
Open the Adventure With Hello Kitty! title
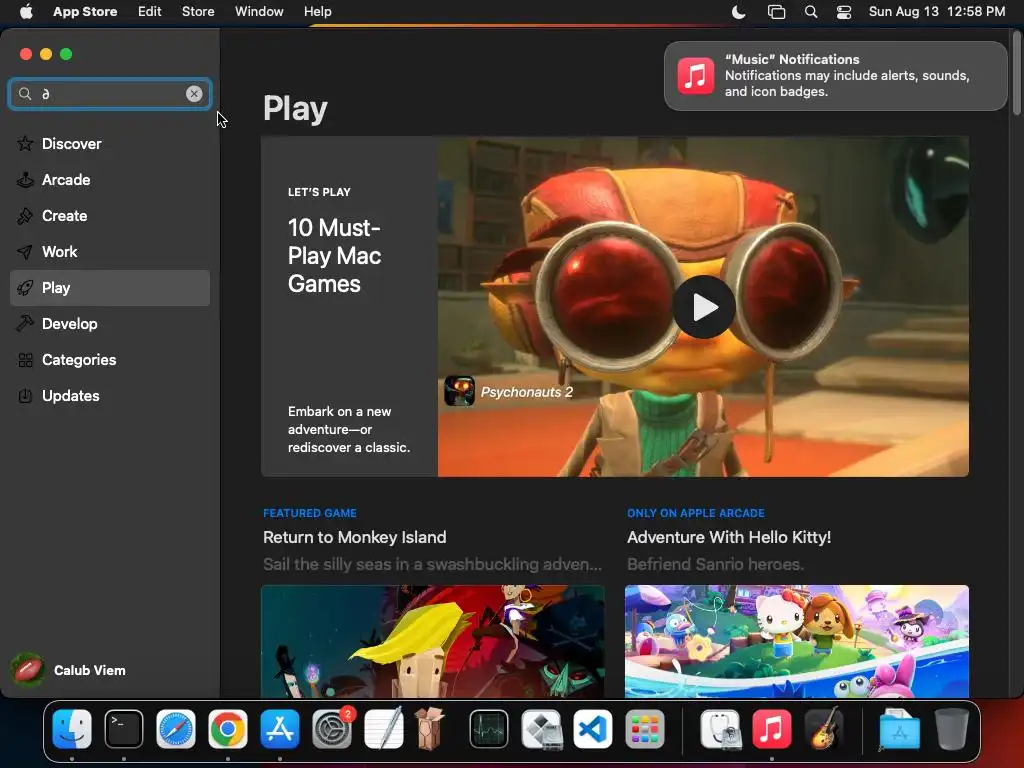(729, 537)
